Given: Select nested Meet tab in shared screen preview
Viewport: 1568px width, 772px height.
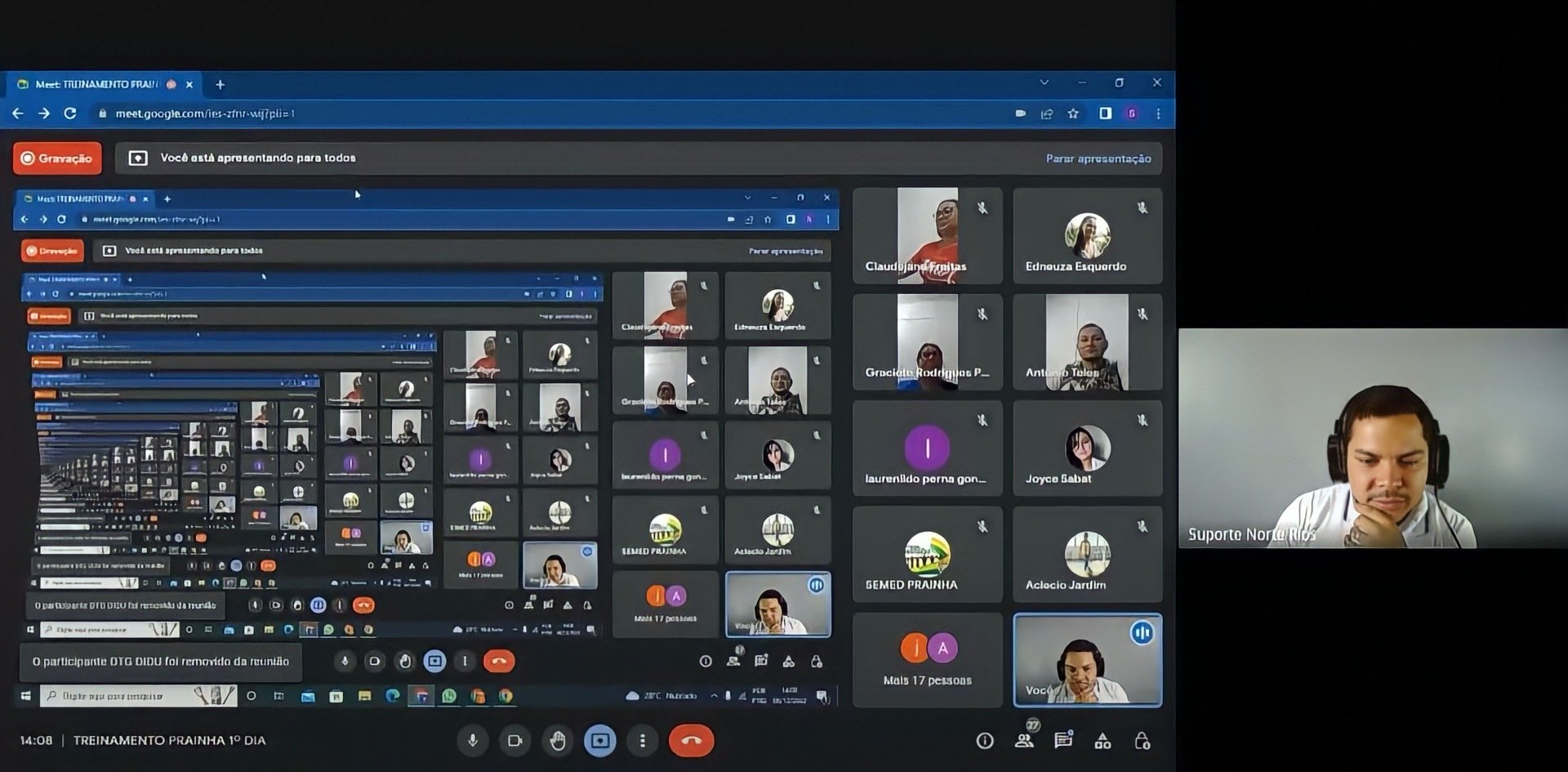Looking at the screenshot, I should pos(86,199).
